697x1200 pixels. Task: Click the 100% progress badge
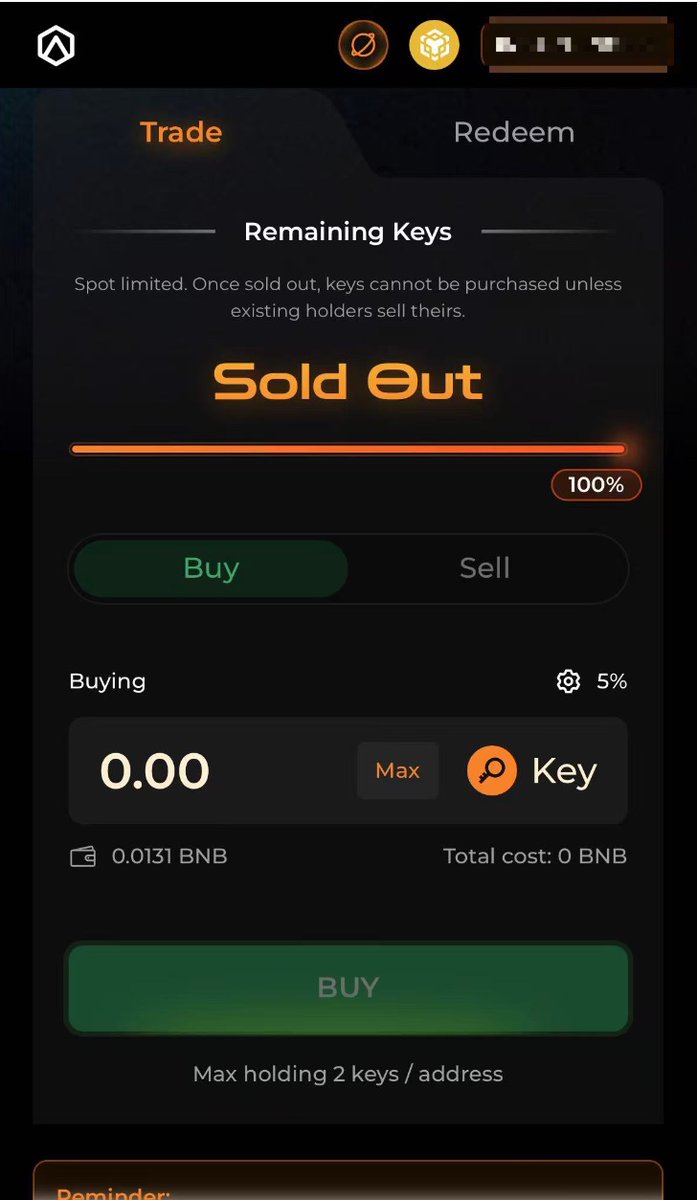click(x=596, y=485)
